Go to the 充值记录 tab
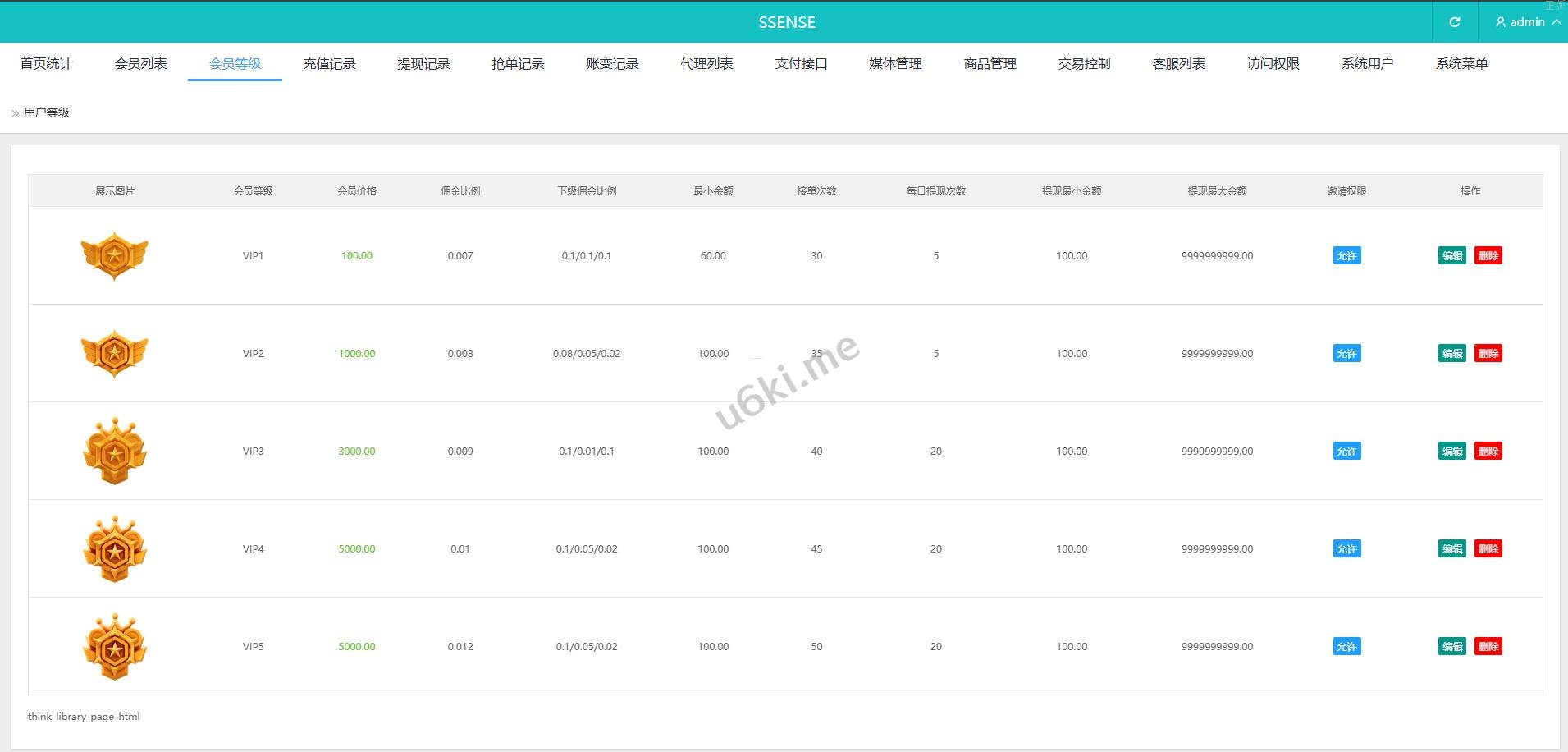Image resolution: width=1568 pixels, height=752 pixels. 329,63
